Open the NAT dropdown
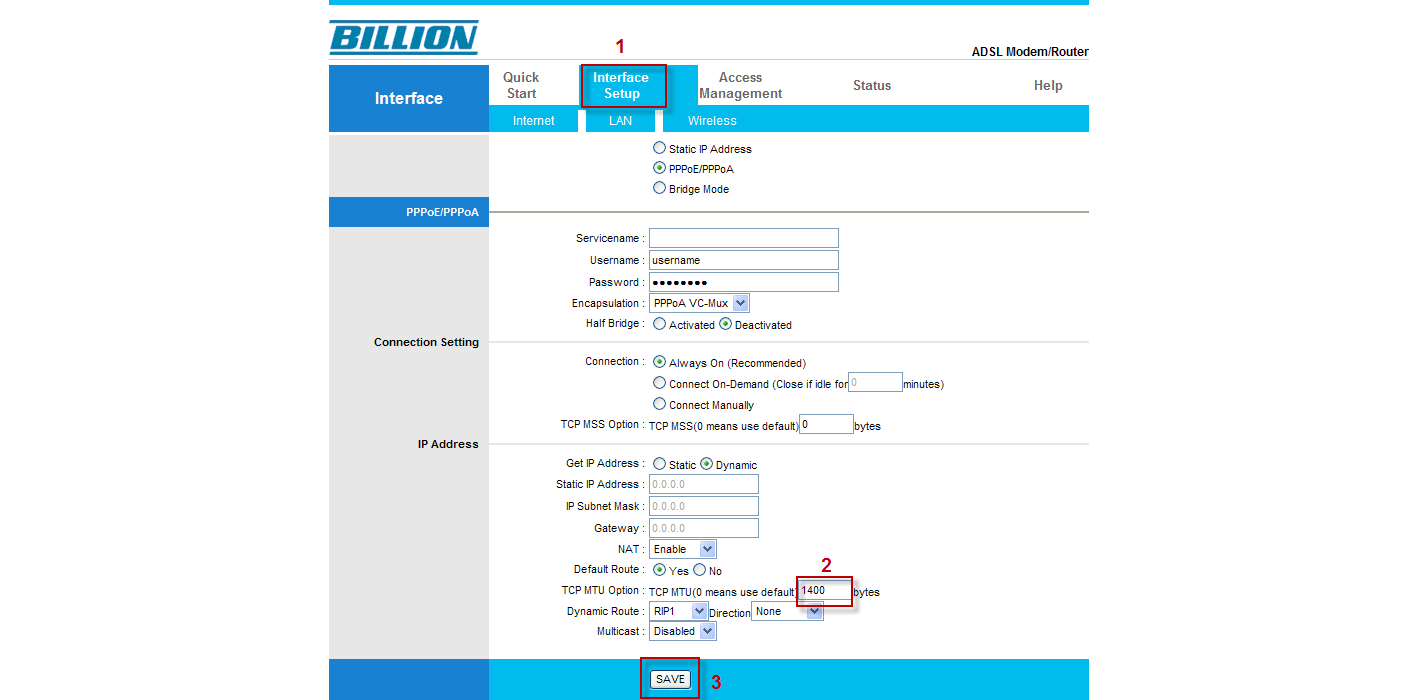This screenshot has height=700, width=1419. 683,549
